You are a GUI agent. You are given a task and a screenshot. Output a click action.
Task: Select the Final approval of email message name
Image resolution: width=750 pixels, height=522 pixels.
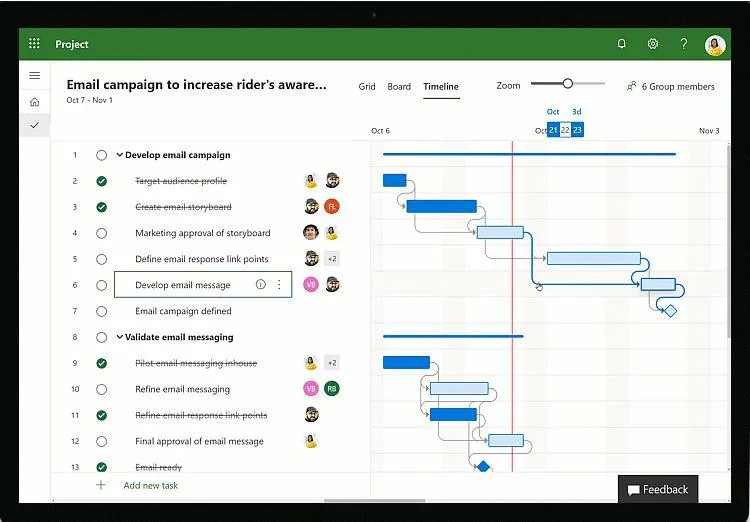199,441
